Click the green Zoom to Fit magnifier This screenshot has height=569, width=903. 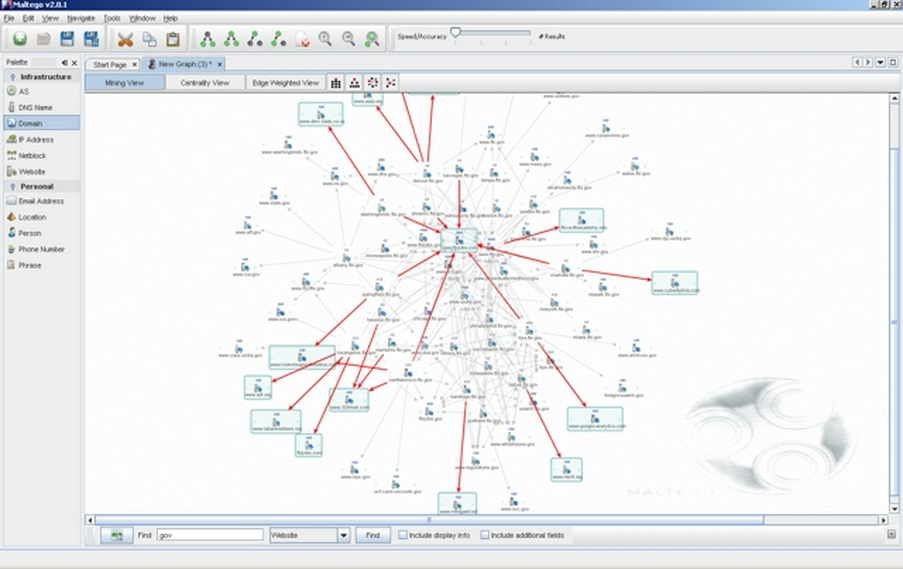pos(372,39)
